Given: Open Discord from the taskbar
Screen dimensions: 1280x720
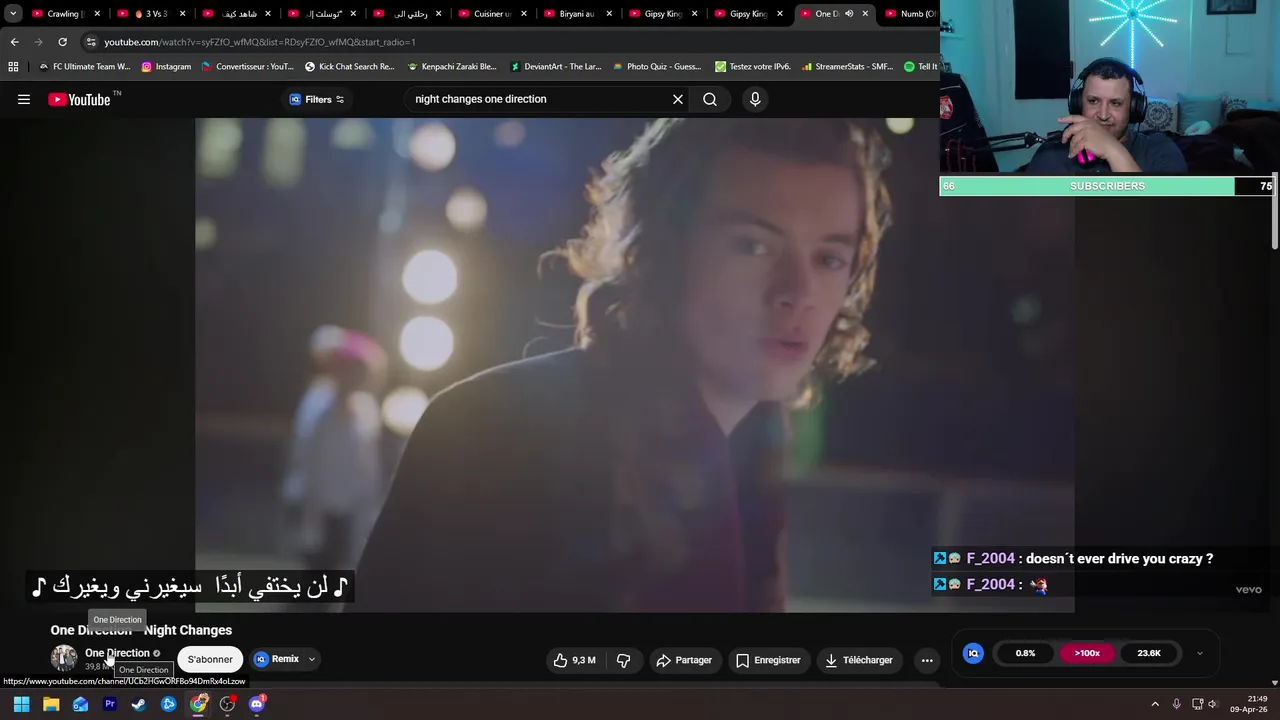Looking at the screenshot, I should coord(257,704).
